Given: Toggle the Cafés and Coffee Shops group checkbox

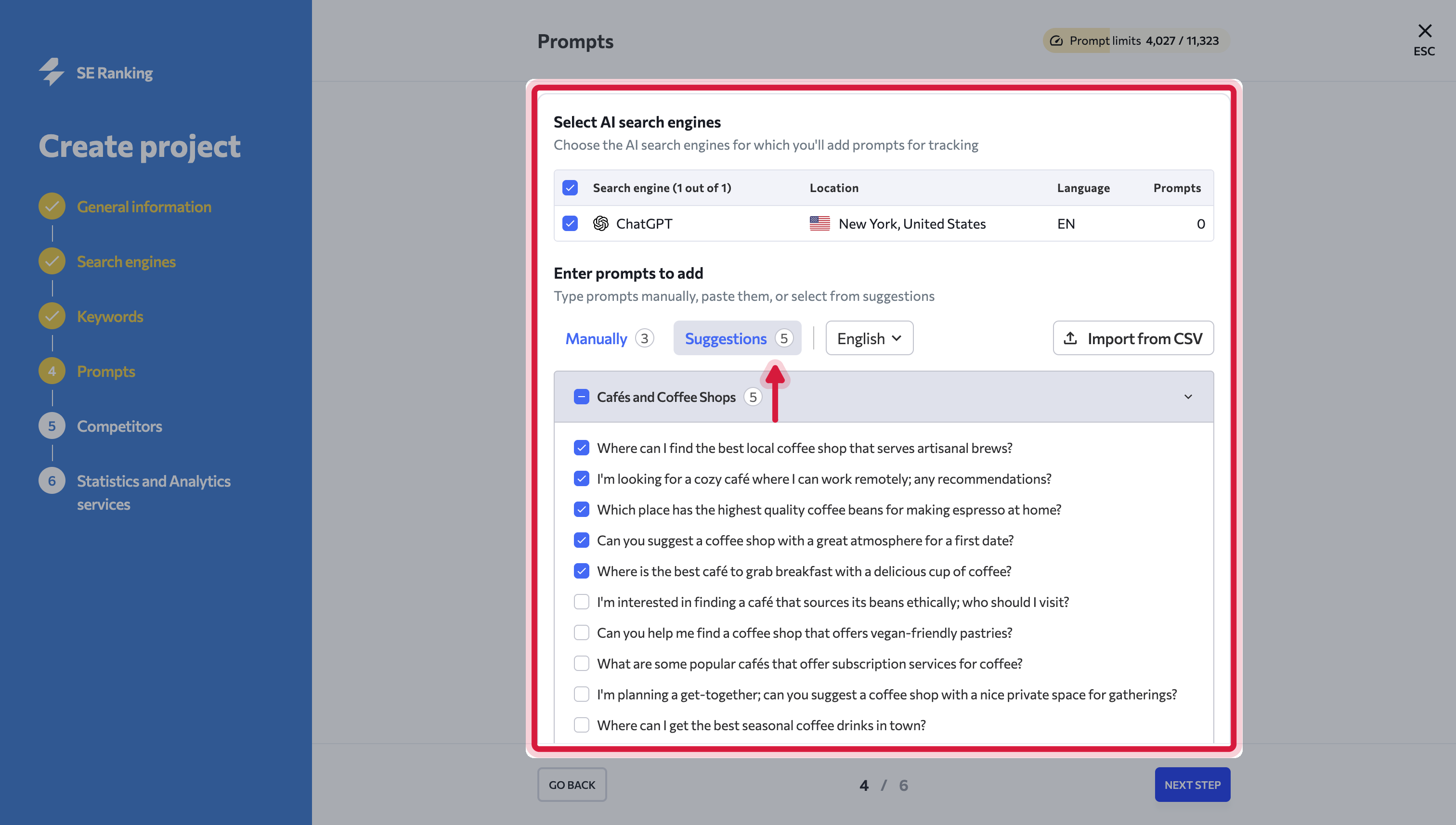Looking at the screenshot, I should [582, 397].
